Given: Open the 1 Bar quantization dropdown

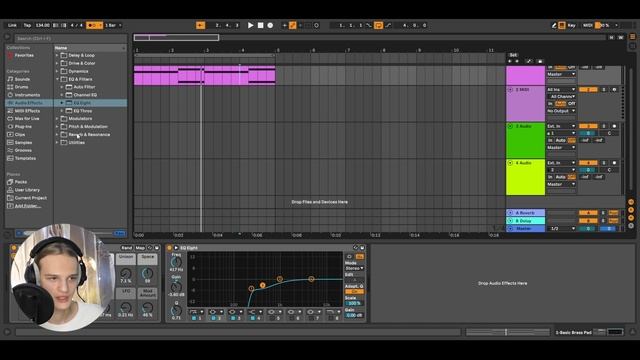Looking at the screenshot, I should [x=113, y=25].
